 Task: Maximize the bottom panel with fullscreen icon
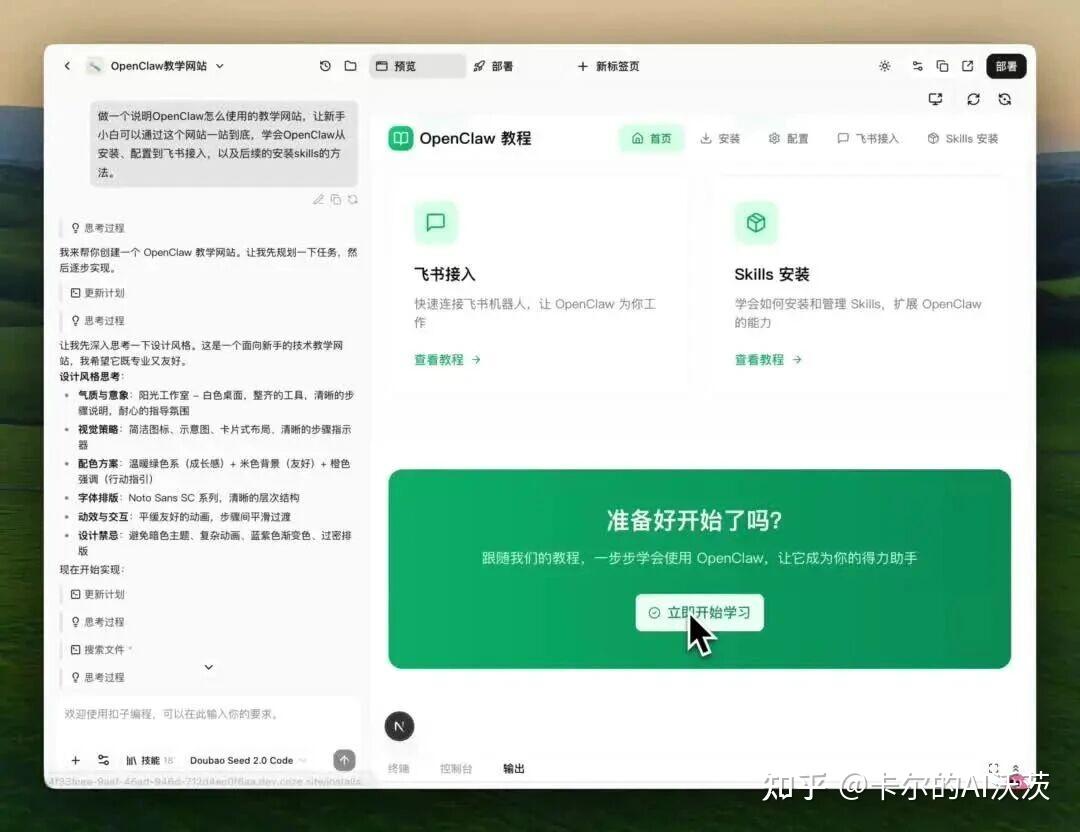tap(993, 768)
